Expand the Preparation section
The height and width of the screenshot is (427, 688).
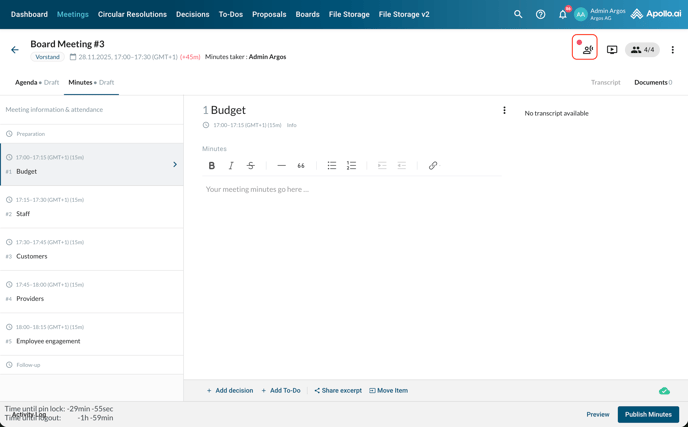(30, 134)
